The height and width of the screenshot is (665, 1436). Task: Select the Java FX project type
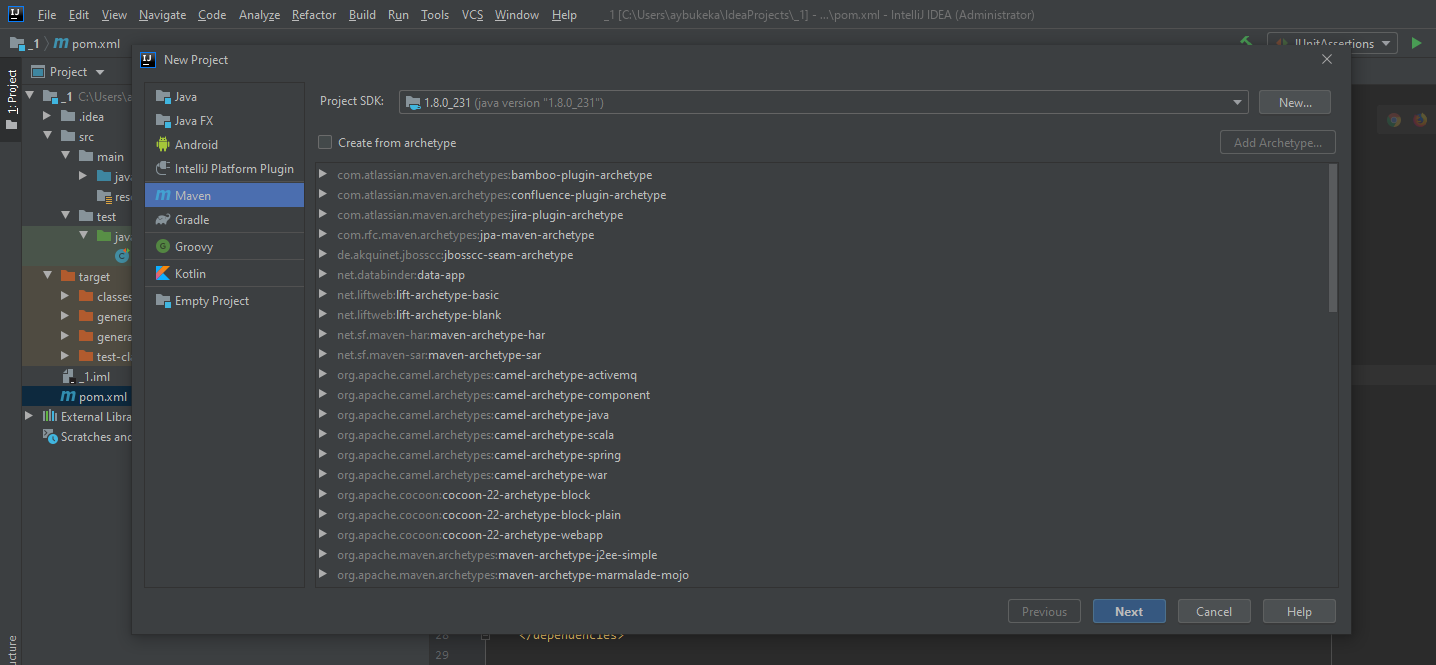click(224, 121)
